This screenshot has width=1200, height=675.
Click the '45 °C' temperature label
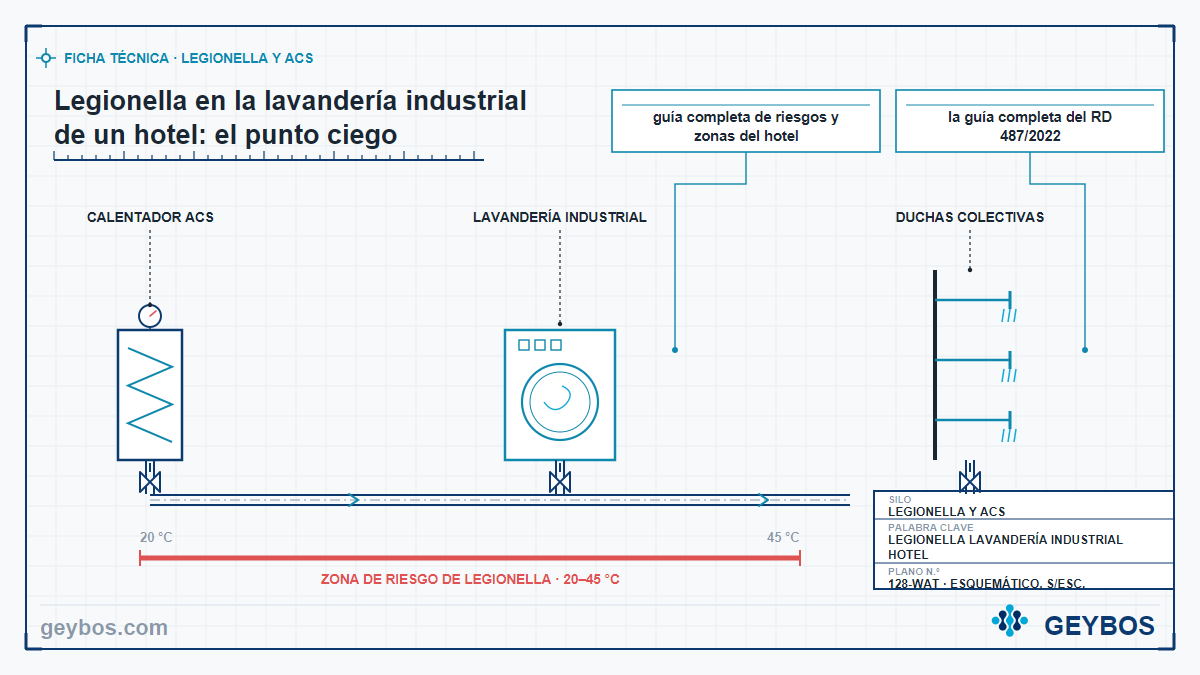coord(783,538)
